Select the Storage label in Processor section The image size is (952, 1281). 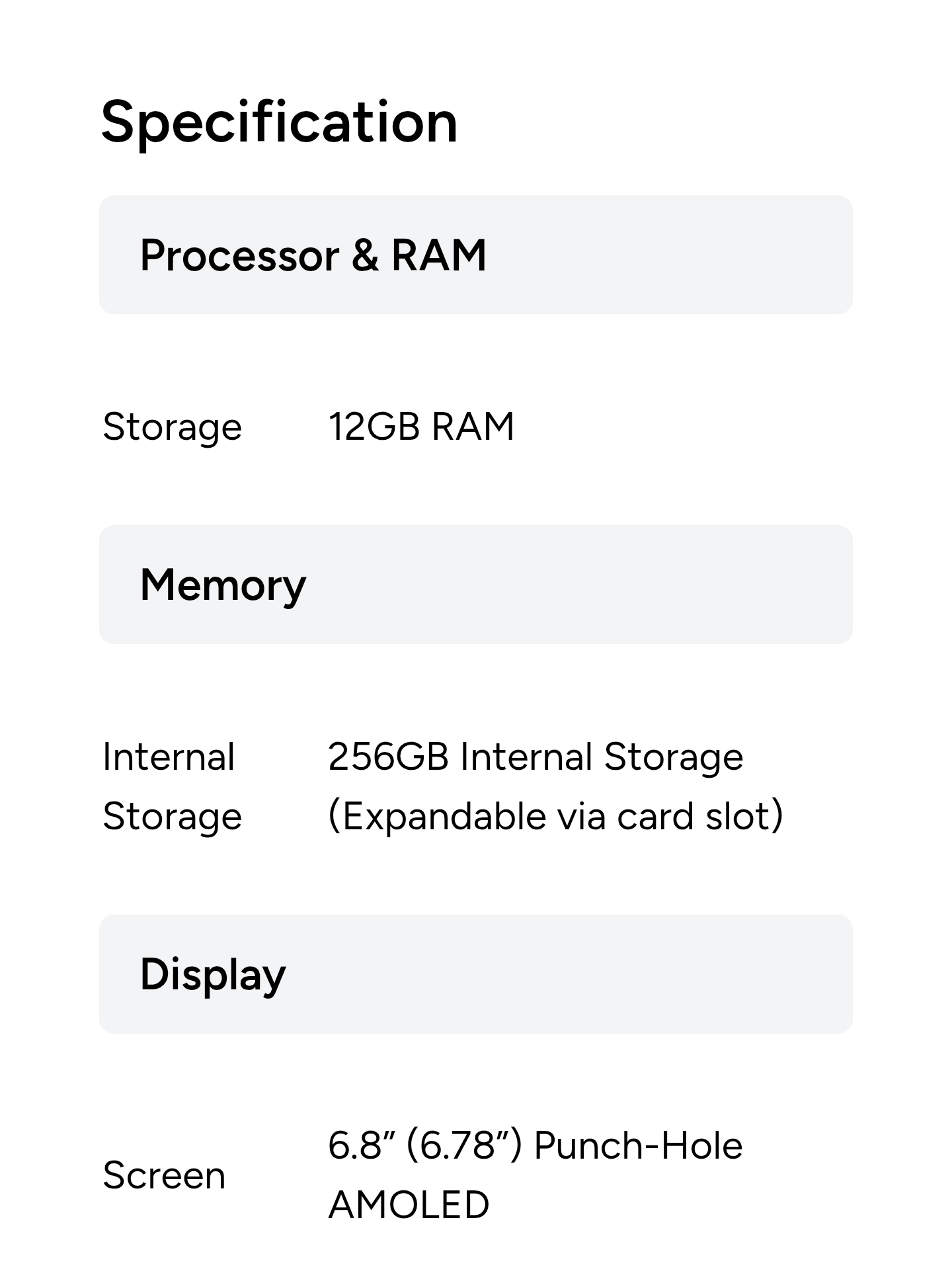point(173,427)
